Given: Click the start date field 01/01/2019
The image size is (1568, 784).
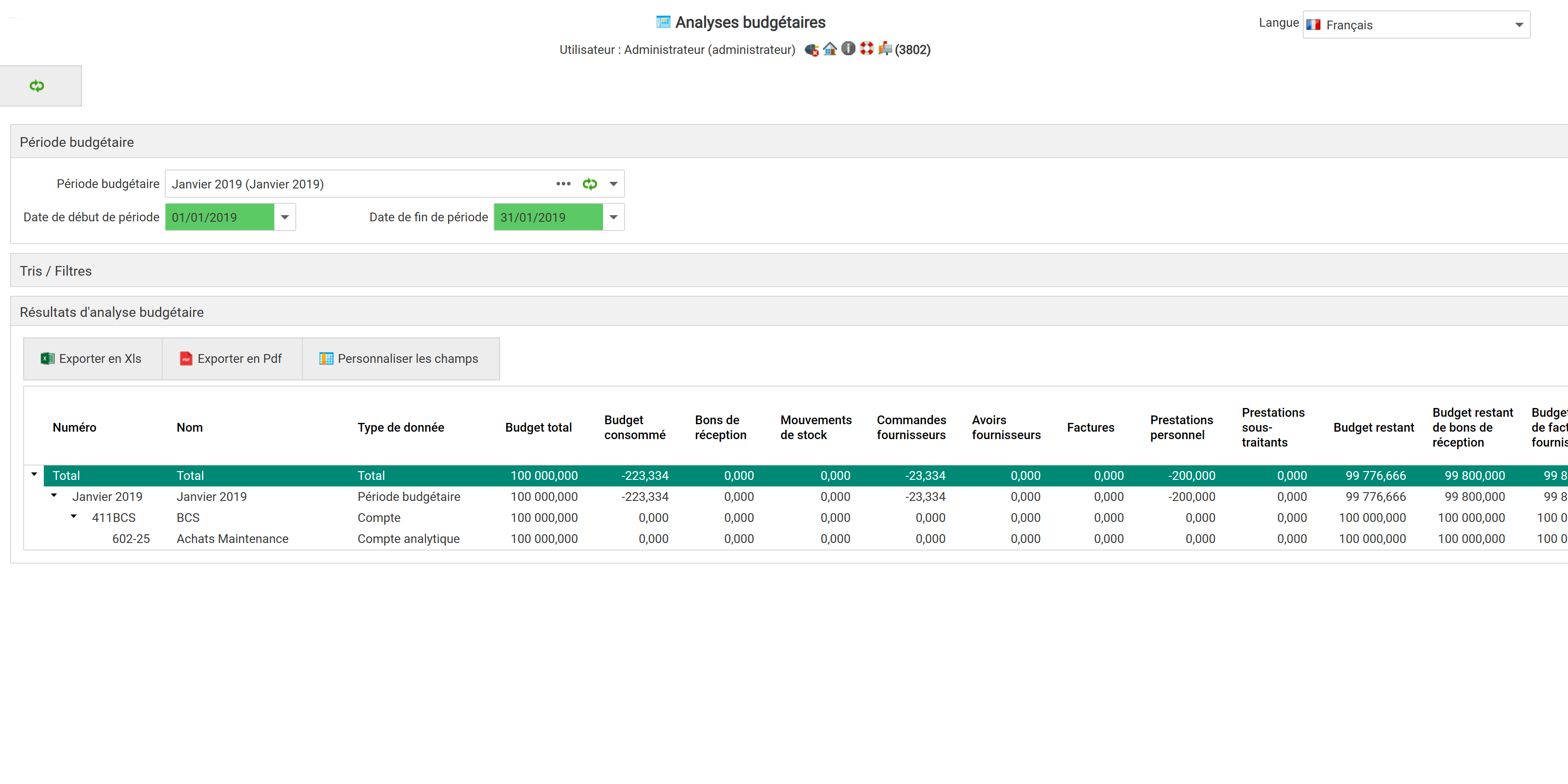Looking at the screenshot, I should point(220,217).
